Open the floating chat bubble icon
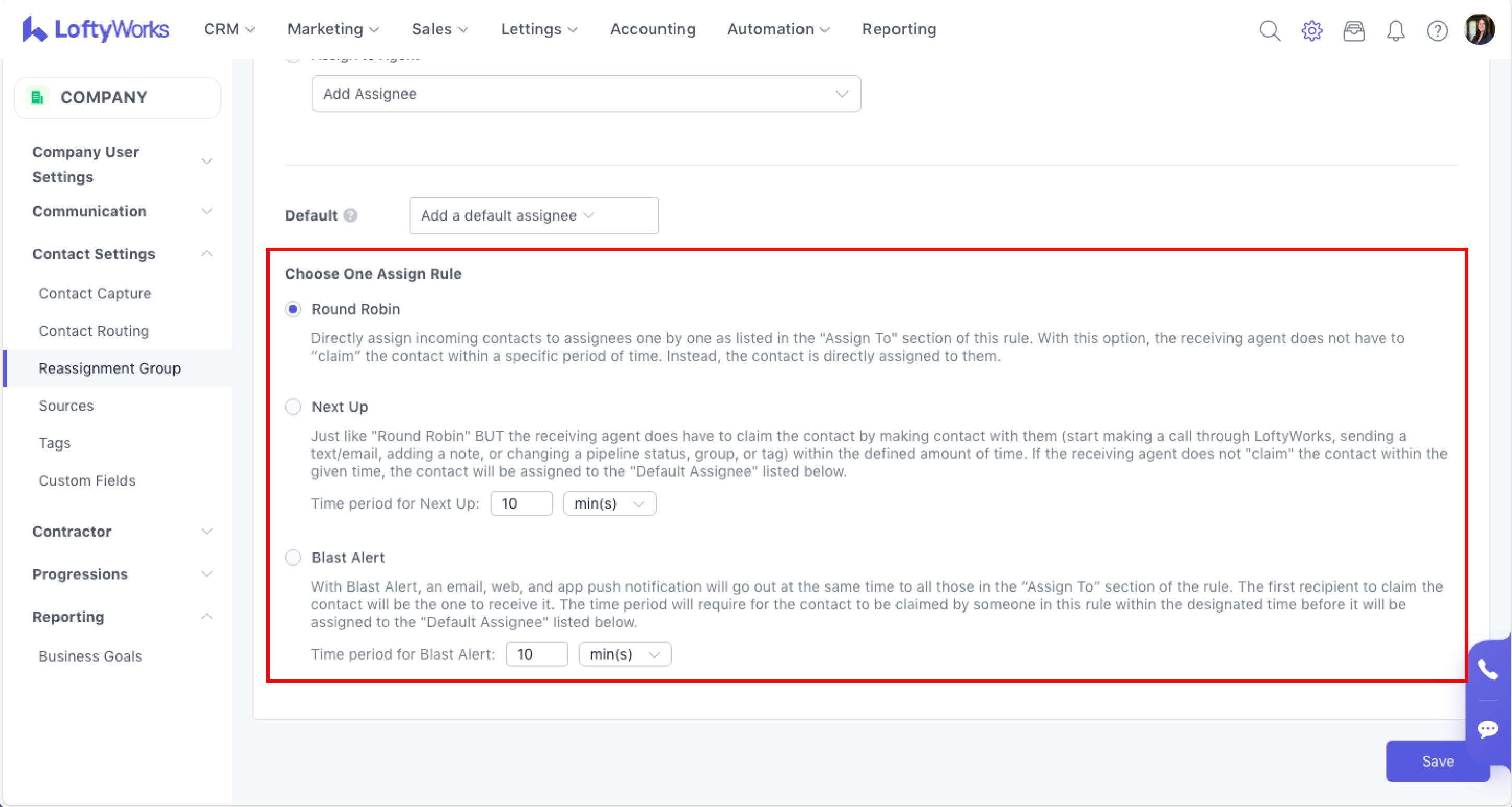This screenshot has width=1512, height=807. (x=1487, y=729)
